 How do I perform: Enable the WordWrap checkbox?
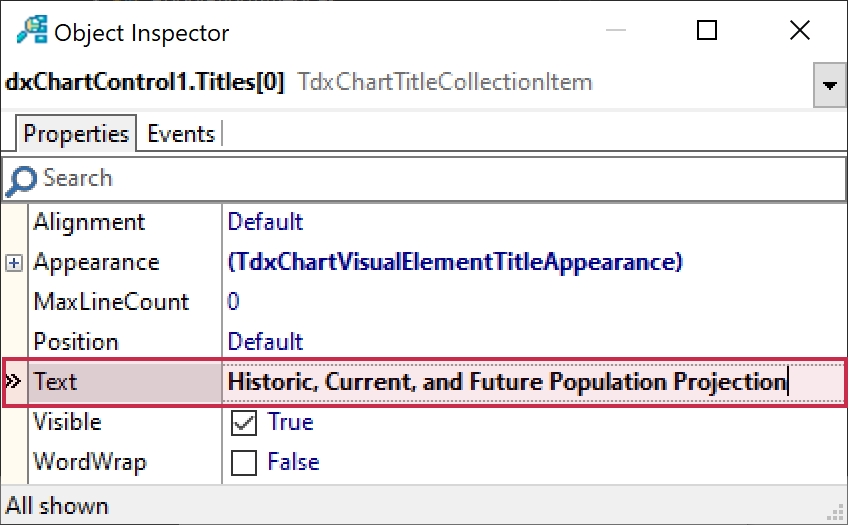(243, 463)
